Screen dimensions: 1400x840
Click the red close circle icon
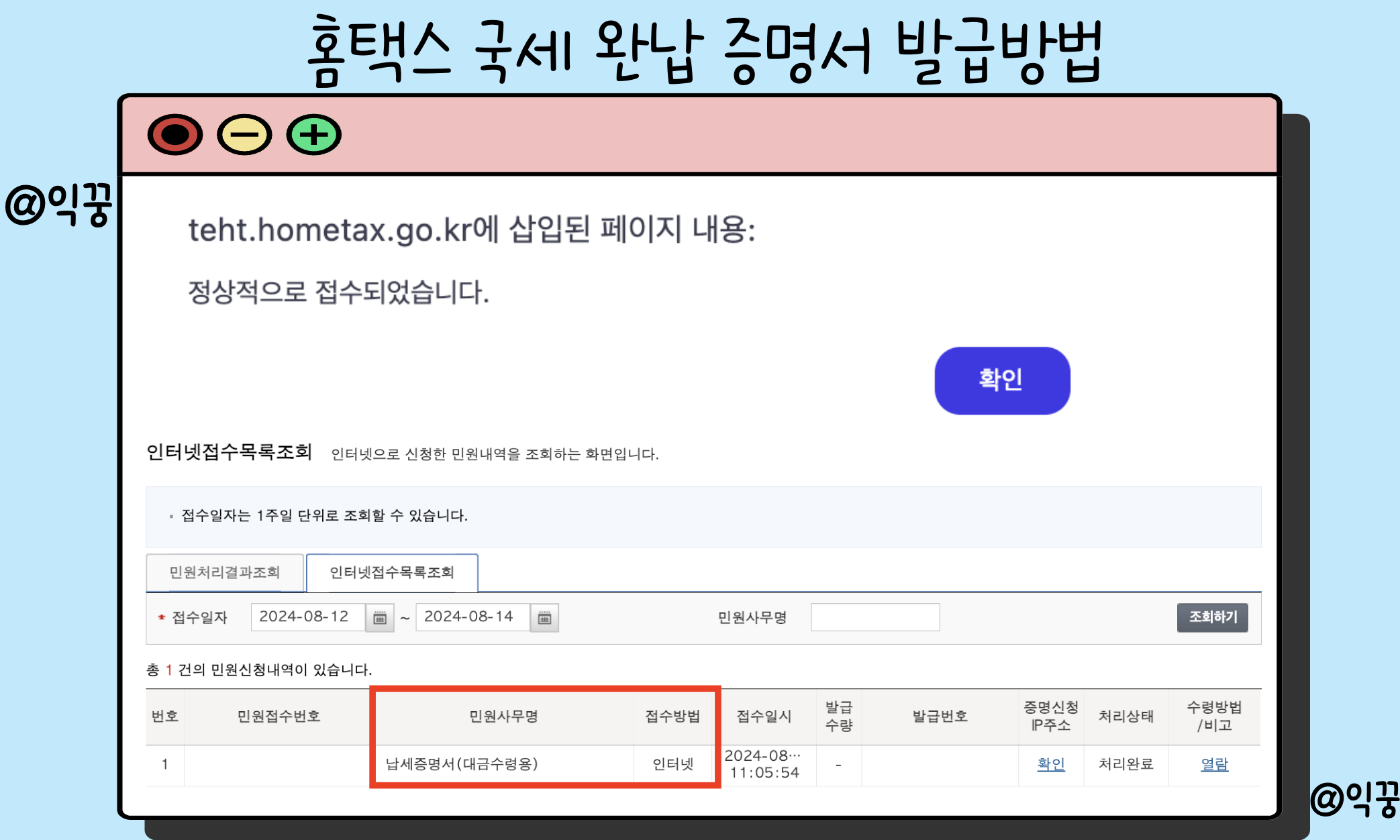pos(174,134)
